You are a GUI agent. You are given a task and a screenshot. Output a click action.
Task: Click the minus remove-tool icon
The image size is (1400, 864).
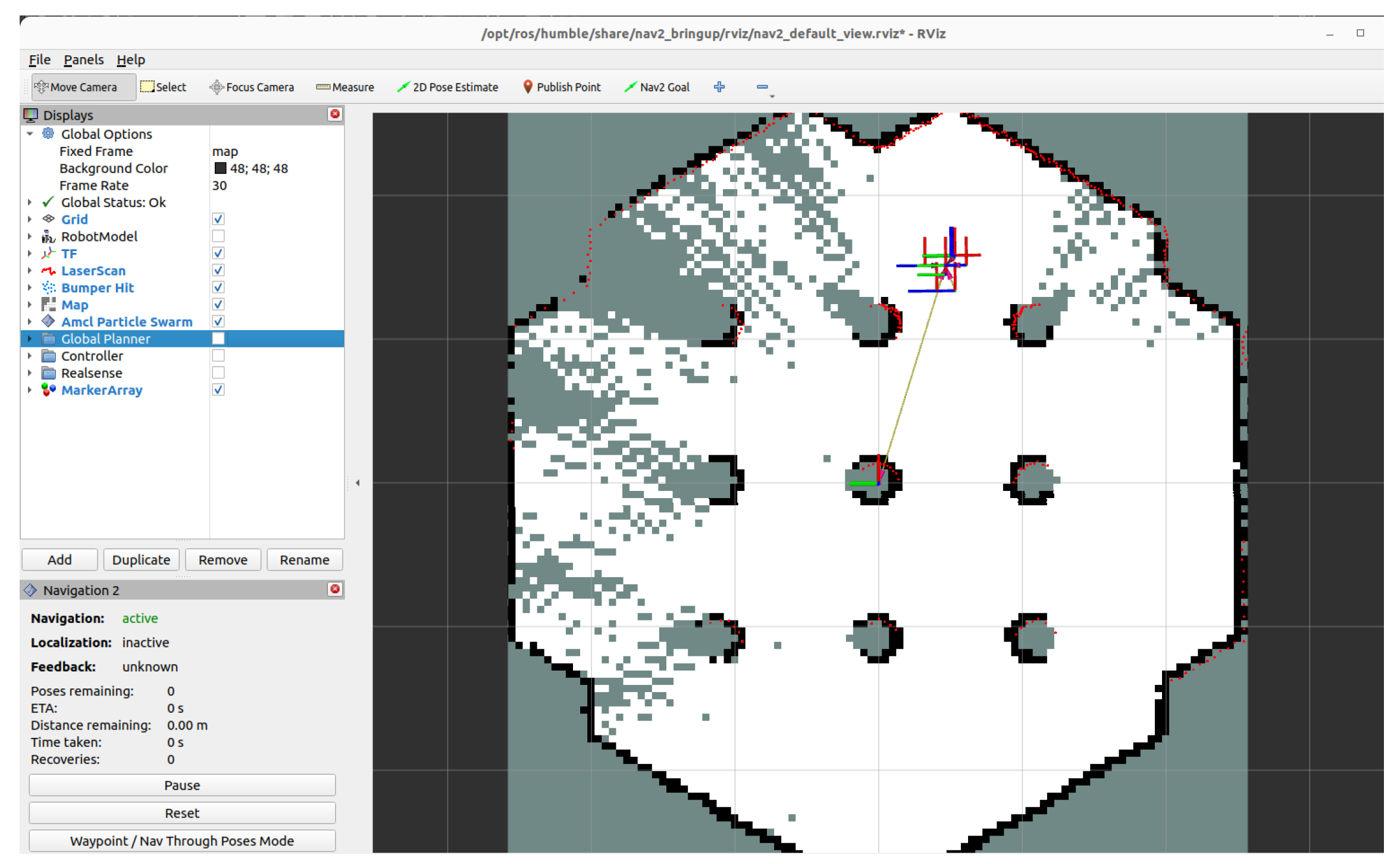762,87
